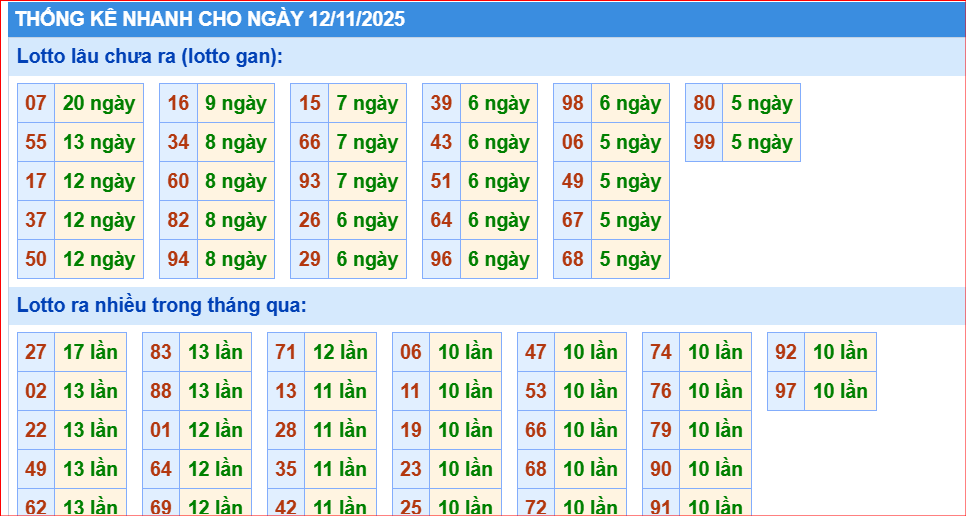Click the '9 ngày' value cell
Image resolution: width=966 pixels, height=516 pixels.
(x=235, y=103)
